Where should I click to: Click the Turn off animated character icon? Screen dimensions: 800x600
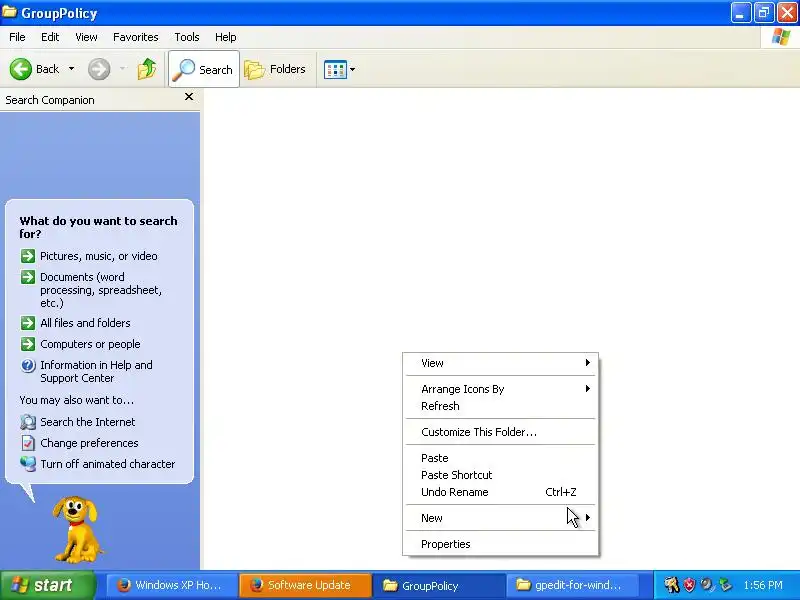click(x=28, y=464)
